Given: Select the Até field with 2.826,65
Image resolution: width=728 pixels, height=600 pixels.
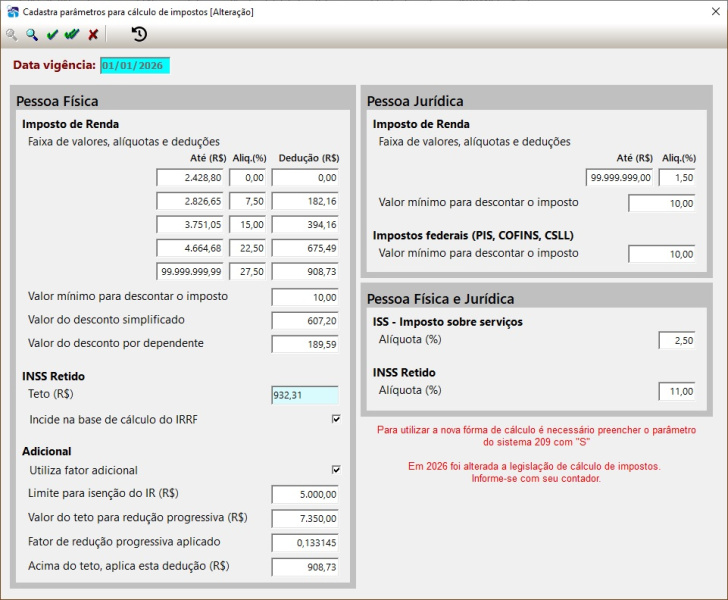Looking at the screenshot, I should tap(189, 201).
